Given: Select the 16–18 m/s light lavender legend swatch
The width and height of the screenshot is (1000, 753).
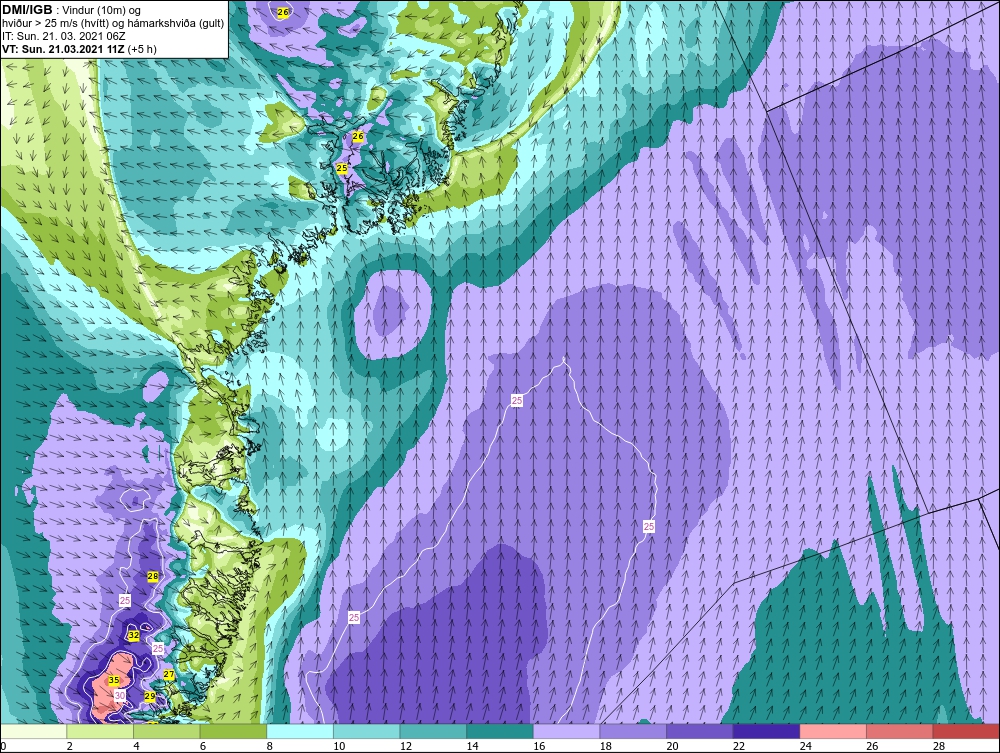Looking at the screenshot, I should click(x=566, y=731).
